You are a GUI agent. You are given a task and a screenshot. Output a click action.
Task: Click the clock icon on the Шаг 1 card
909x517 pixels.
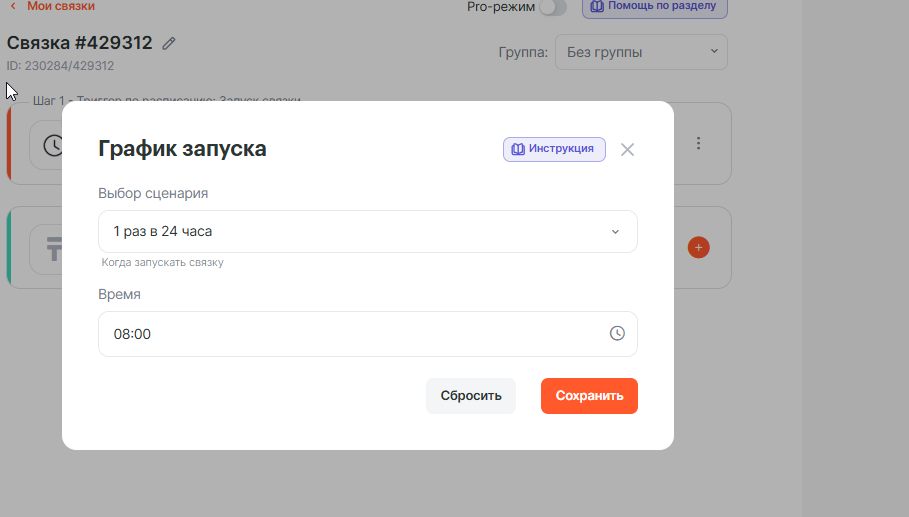52,146
